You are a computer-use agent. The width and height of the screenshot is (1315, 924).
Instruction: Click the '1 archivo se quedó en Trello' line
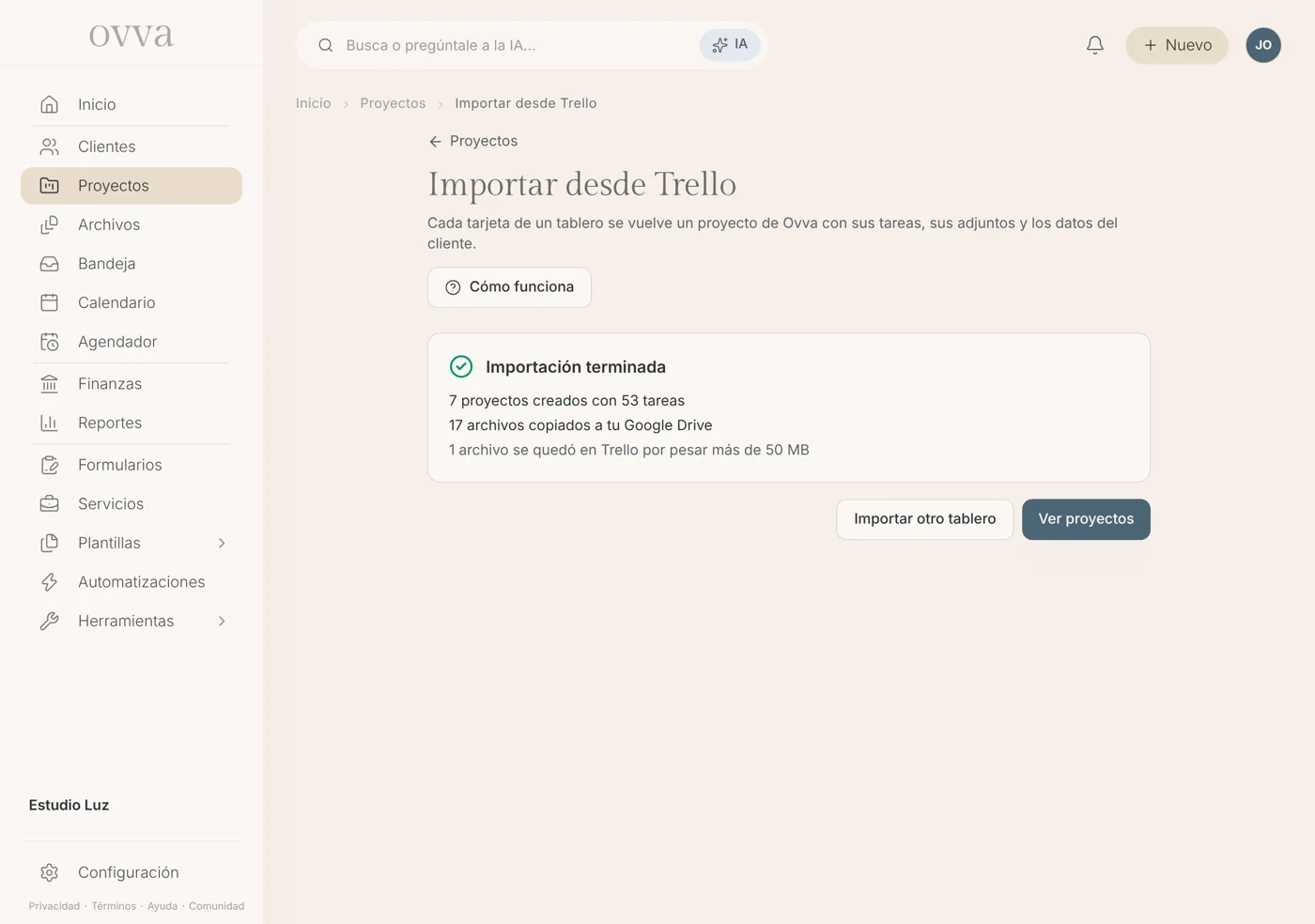(629, 450)
